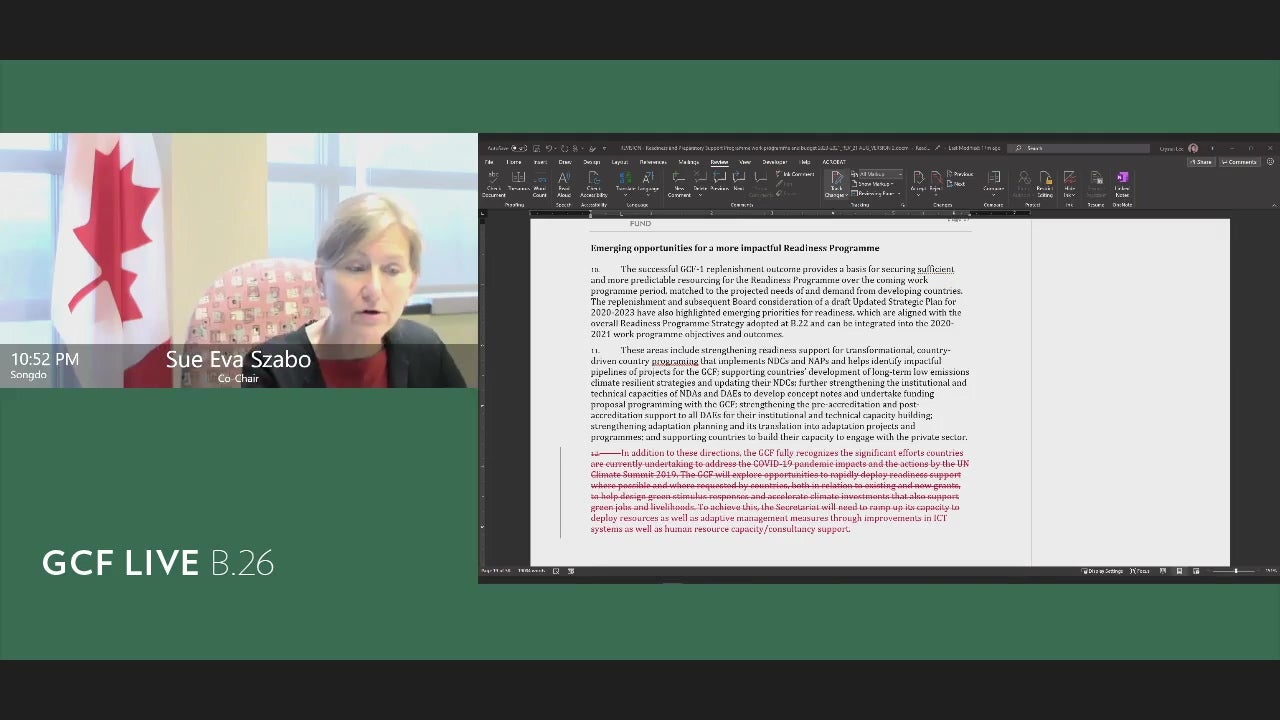Screen dimensions: 1280x720
Task: Expand the Customize Quick Access Toolbar arrow
Action: point(604,148)
